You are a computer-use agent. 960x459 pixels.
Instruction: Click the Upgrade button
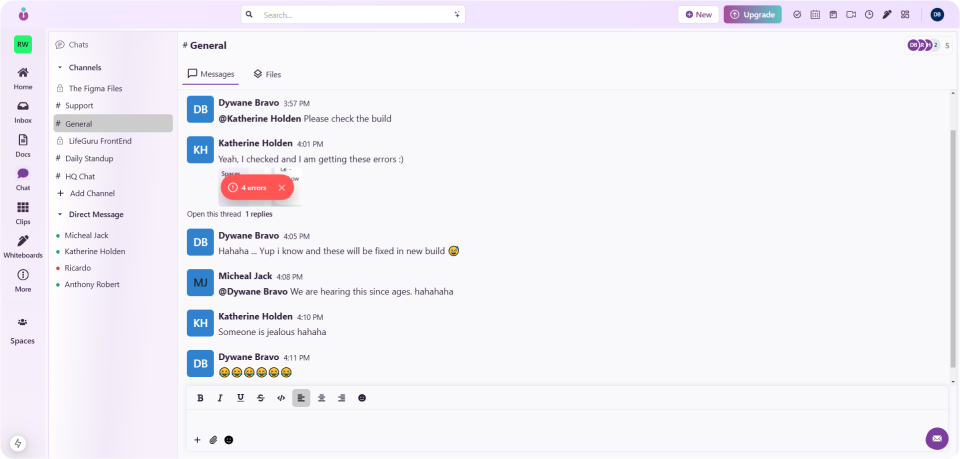pos(752,15)
